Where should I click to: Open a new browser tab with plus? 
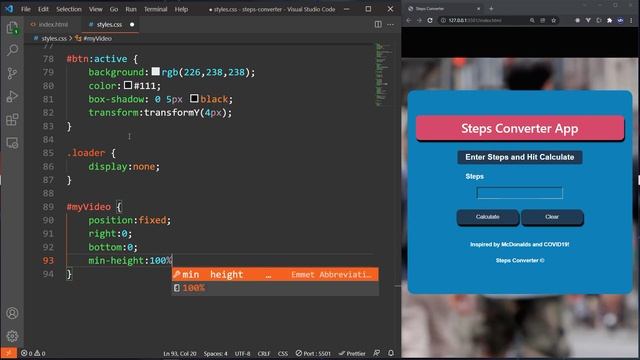pyautogui.click(x=491, y=9)
